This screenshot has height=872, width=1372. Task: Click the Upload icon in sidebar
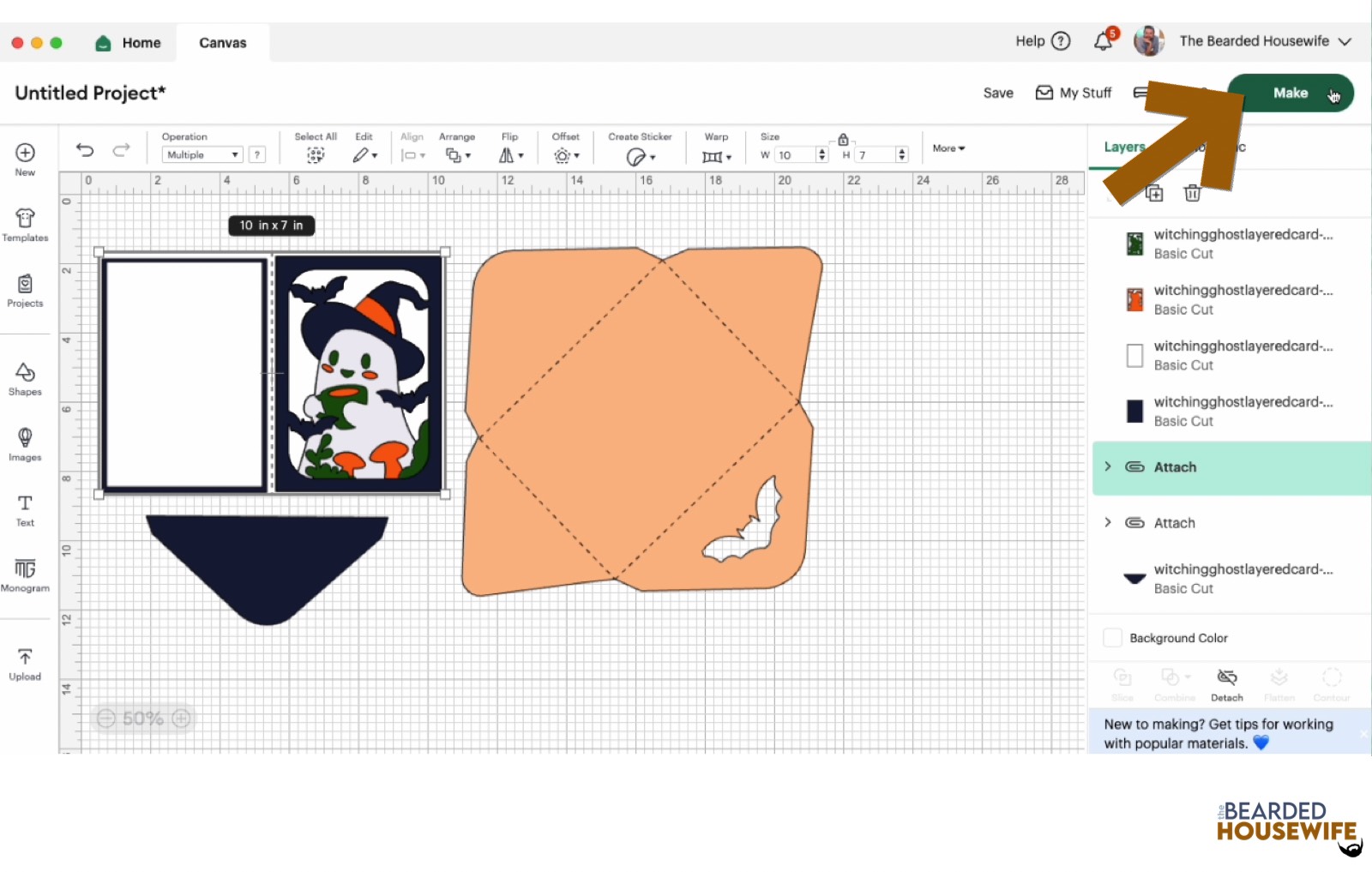25,665
